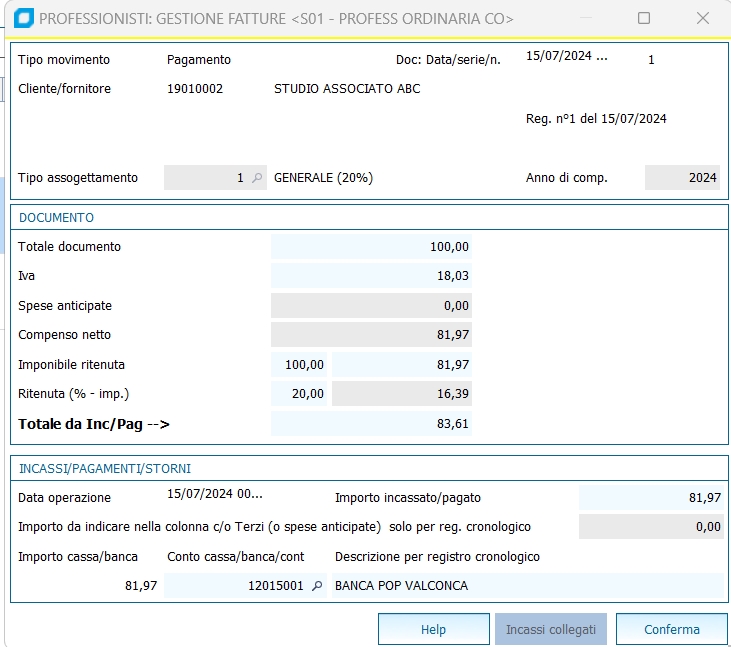Open the Data operazione date field
Image resolution: width=731 pixels, height=647 pixels.
point(214,494)
